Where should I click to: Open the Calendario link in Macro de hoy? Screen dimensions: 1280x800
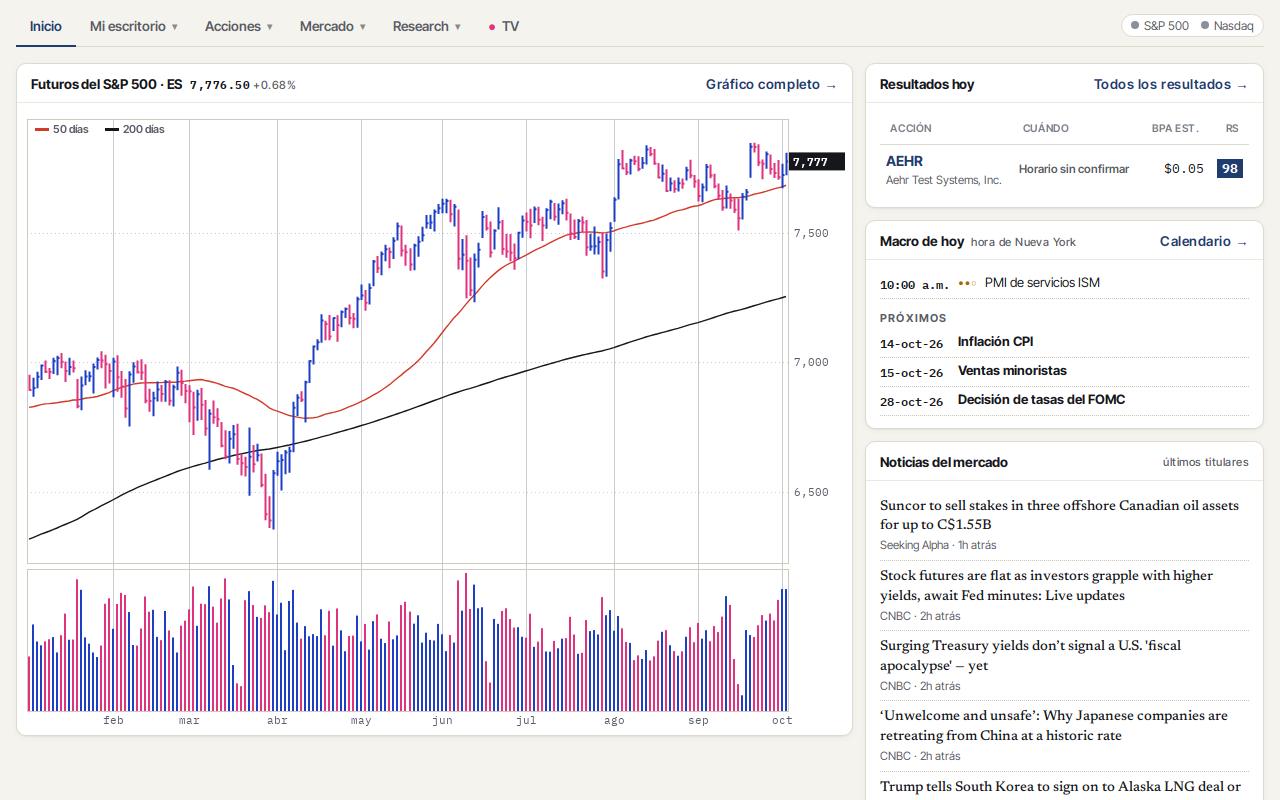pos(1204,241)
